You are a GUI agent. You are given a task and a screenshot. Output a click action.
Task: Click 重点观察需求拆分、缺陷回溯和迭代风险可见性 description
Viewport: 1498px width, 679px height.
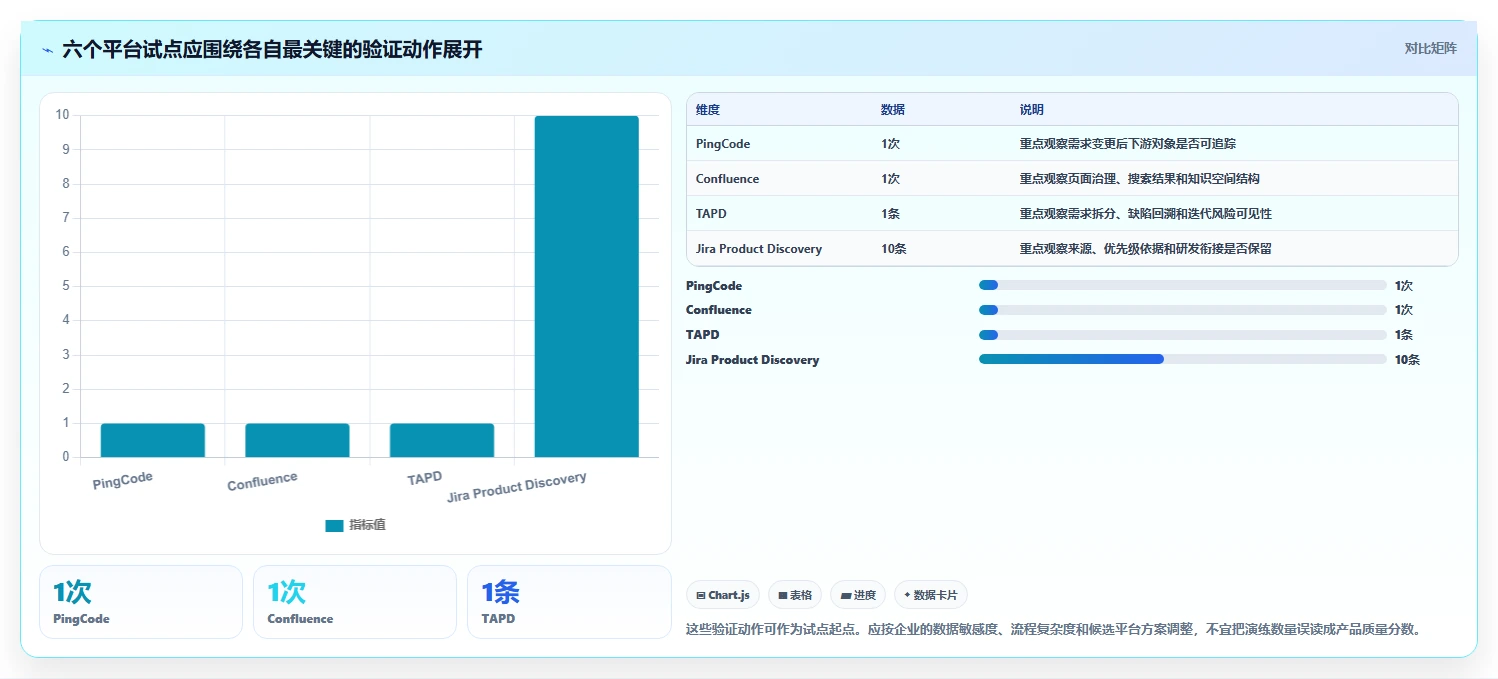point(1146,214)
